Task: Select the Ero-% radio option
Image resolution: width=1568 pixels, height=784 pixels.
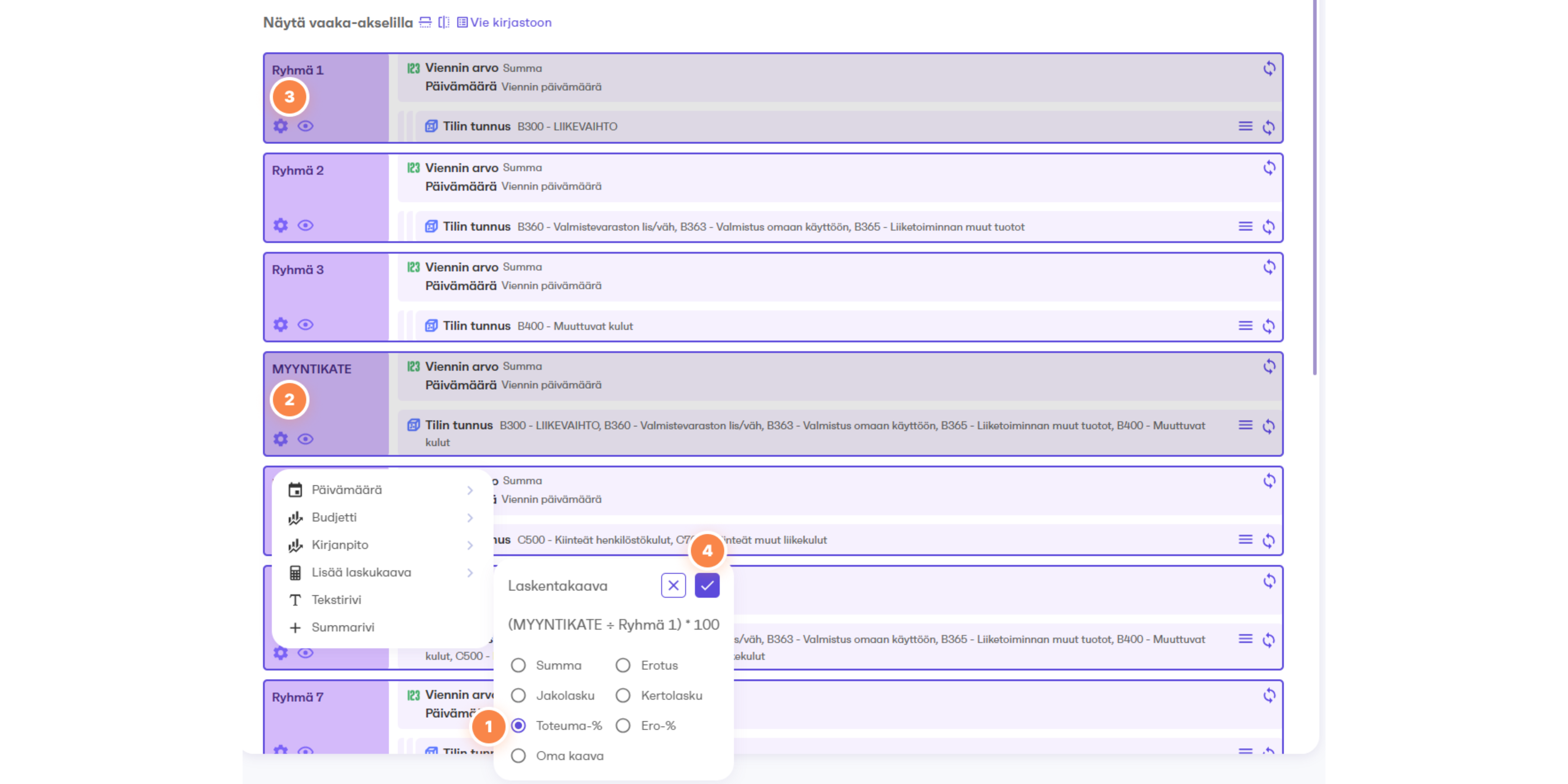Action: (623, 725)
